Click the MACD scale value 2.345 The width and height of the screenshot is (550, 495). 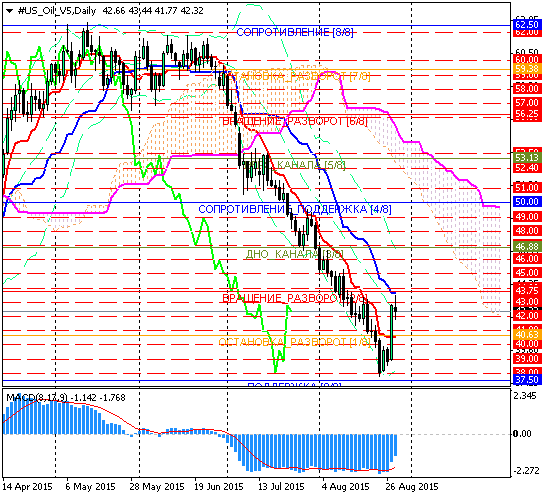525,396
